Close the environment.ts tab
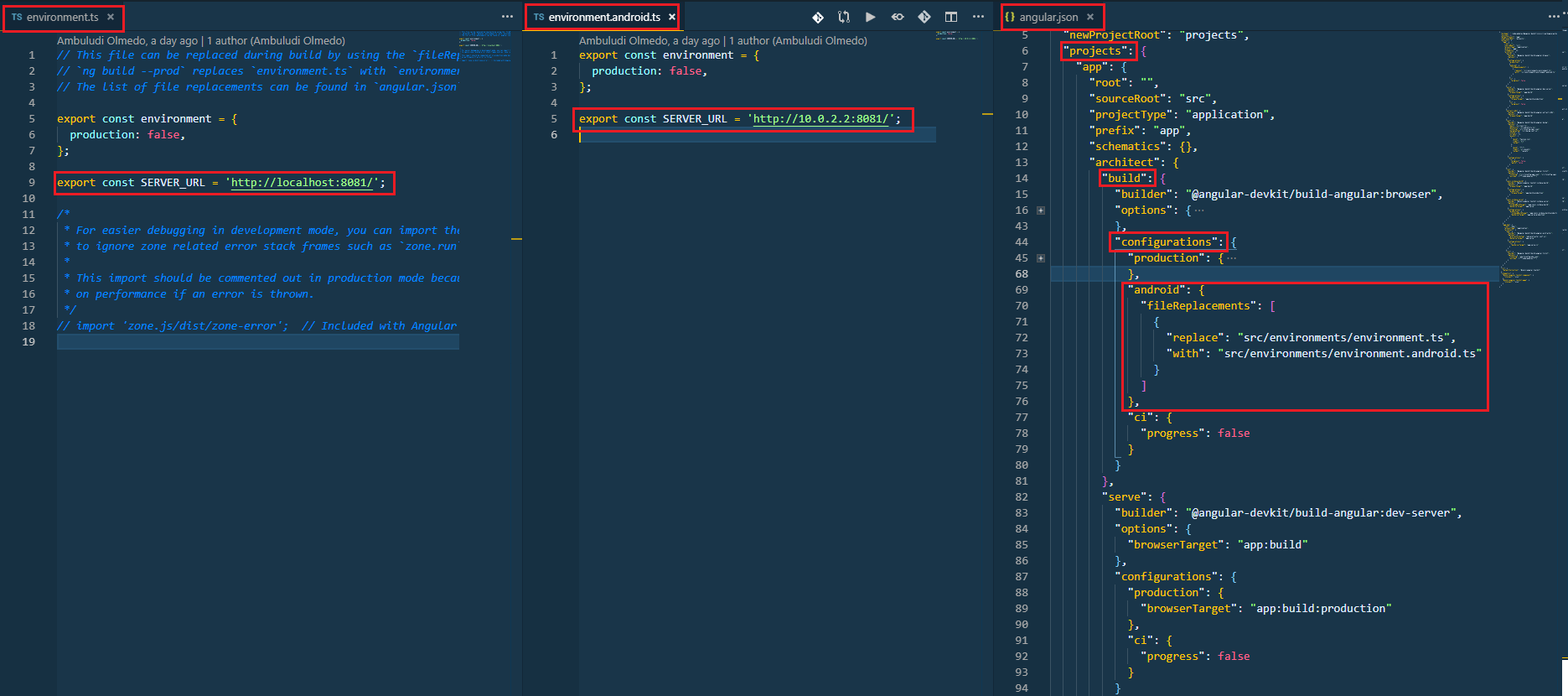Image resolution: width=1568 pixels, height=696 pixels. click(111, 17)
